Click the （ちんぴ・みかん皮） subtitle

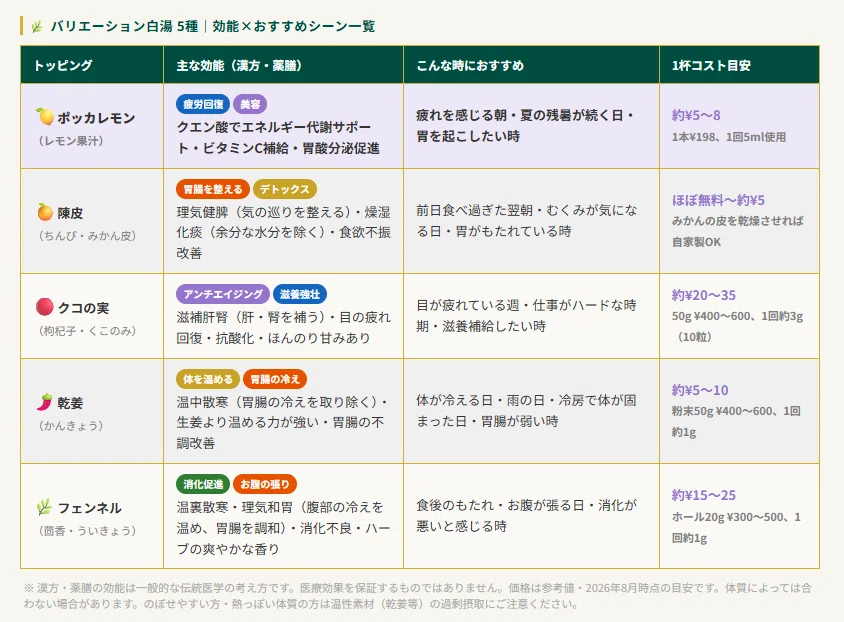click(x=87, y=236)
